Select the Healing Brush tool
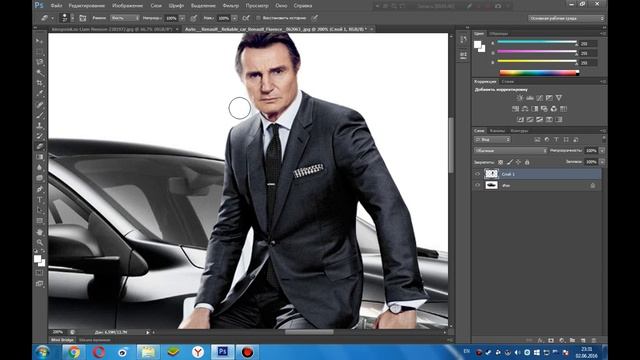The width and height of the screenshot is (640, 360). click(x=40, y=105)
